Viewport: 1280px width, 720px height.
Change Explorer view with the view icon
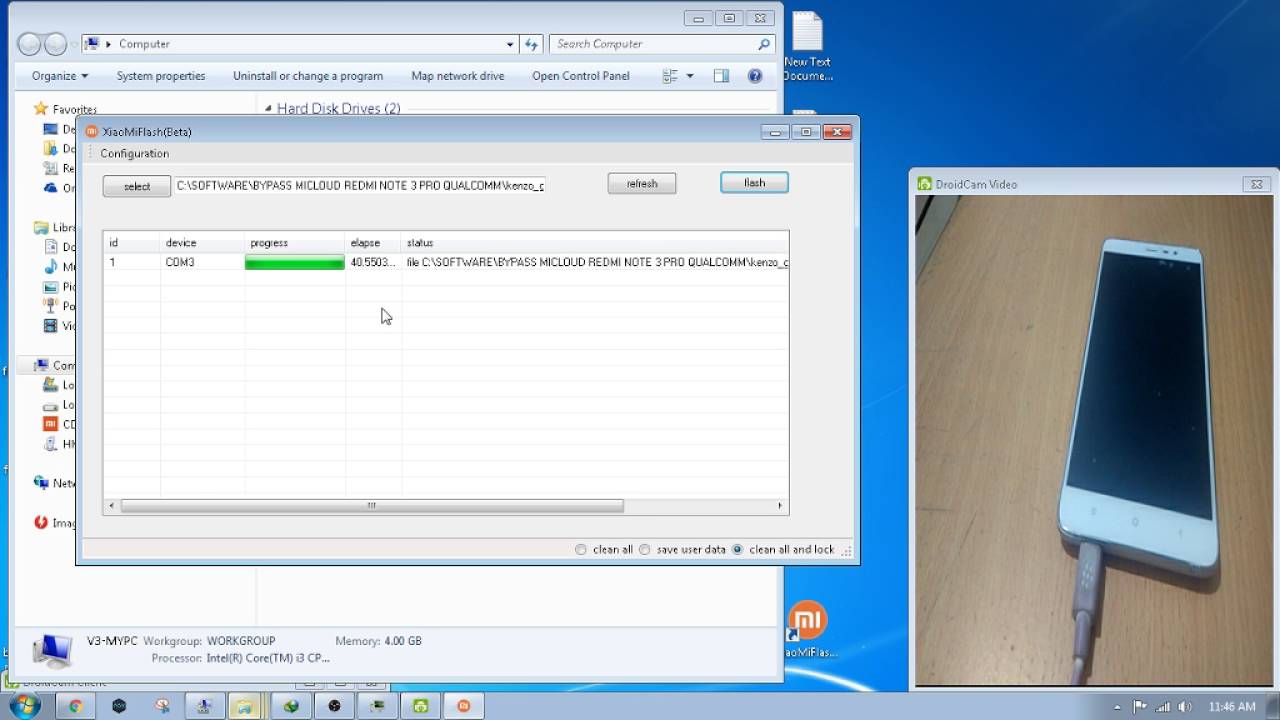pos(670,76)
